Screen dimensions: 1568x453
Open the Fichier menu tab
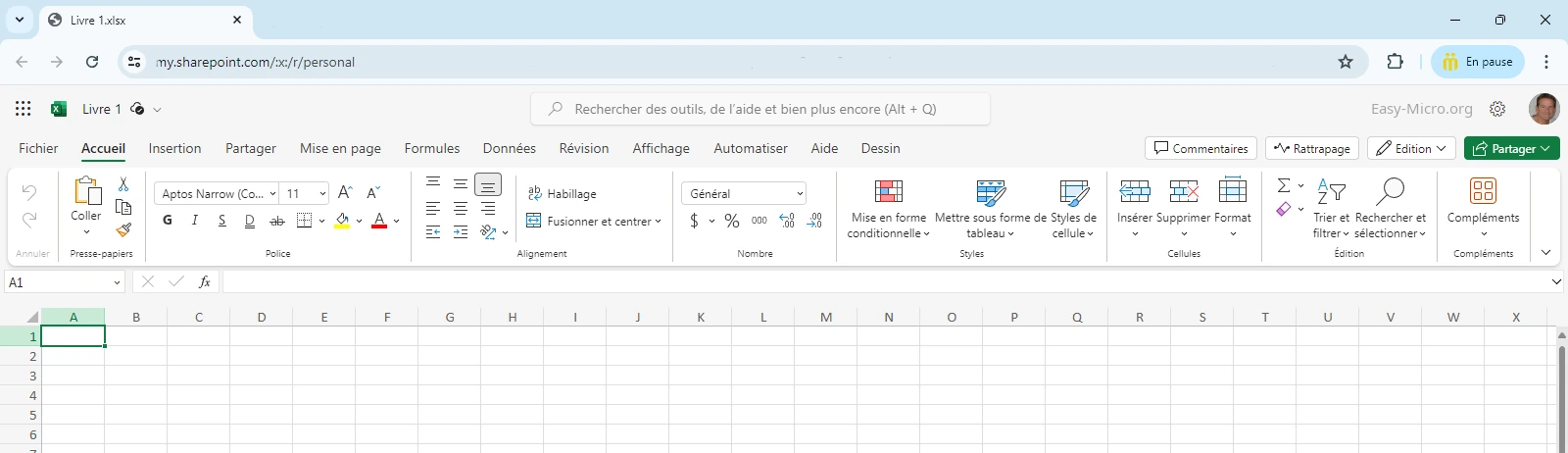point(38,148)
